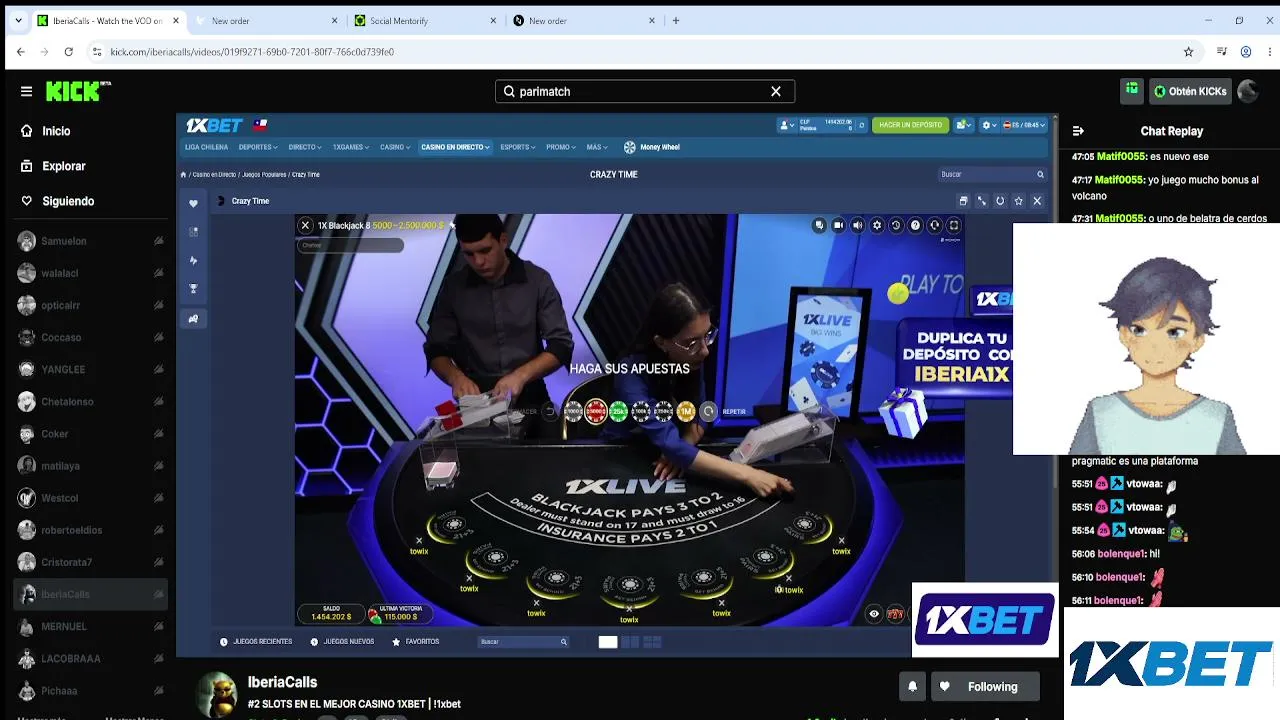The image size is (1280, 720).
Task: Open IberiaCalls channel in sidebar
Action: point(90,594)
